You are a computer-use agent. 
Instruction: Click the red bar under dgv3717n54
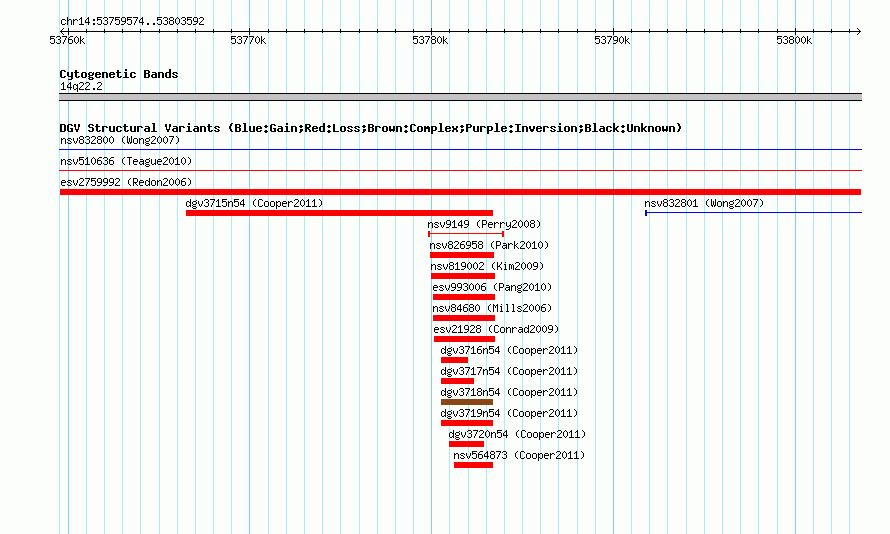pyautogui.click(x=457, y=381)
